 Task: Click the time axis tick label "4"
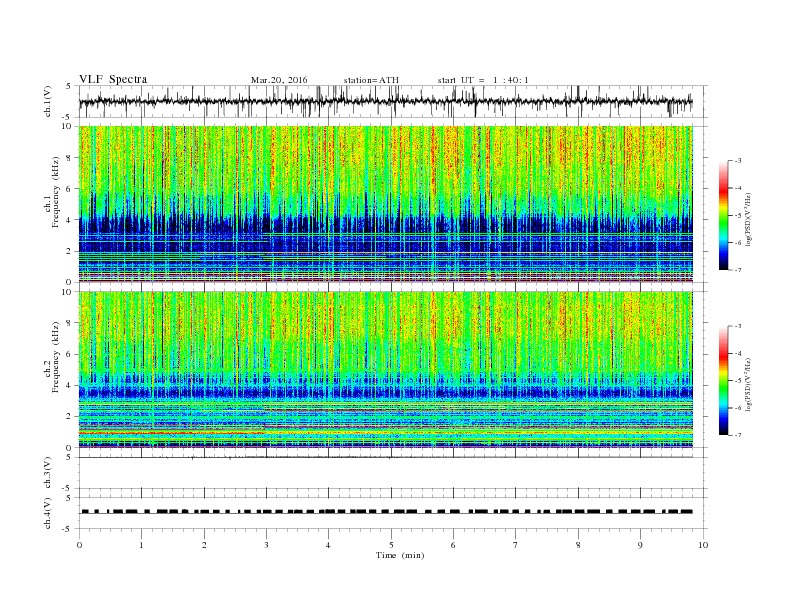coord(328,545)
